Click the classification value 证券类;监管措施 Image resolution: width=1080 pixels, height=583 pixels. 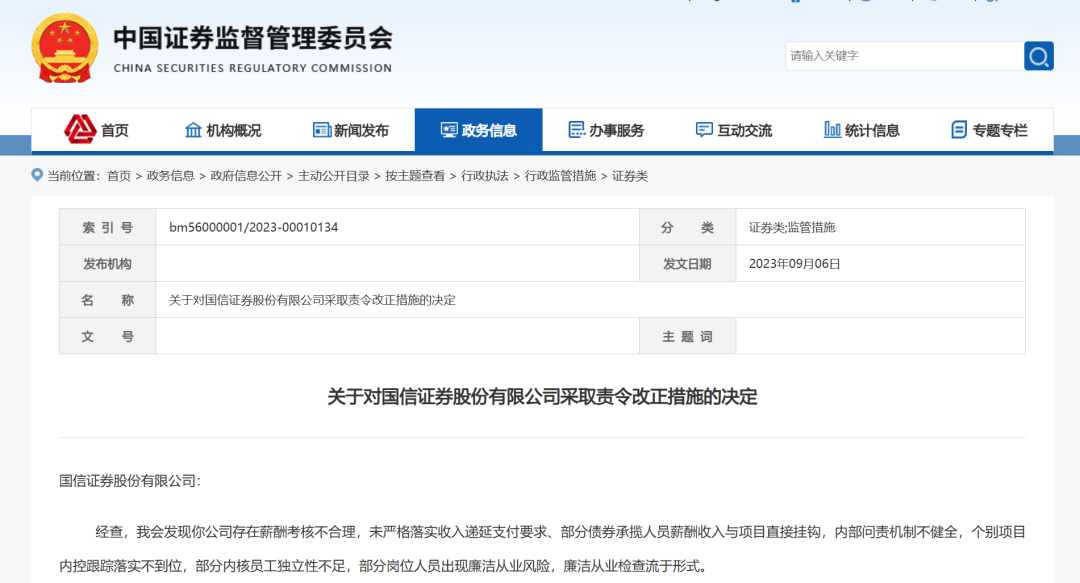pos(792,227)
